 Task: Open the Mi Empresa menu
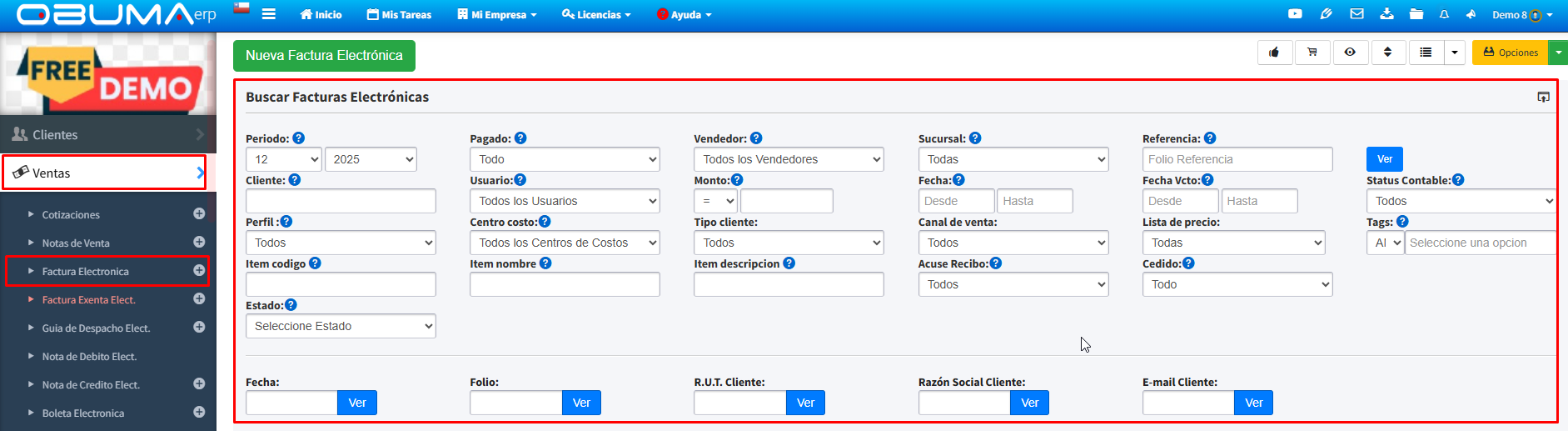[497, 14]
